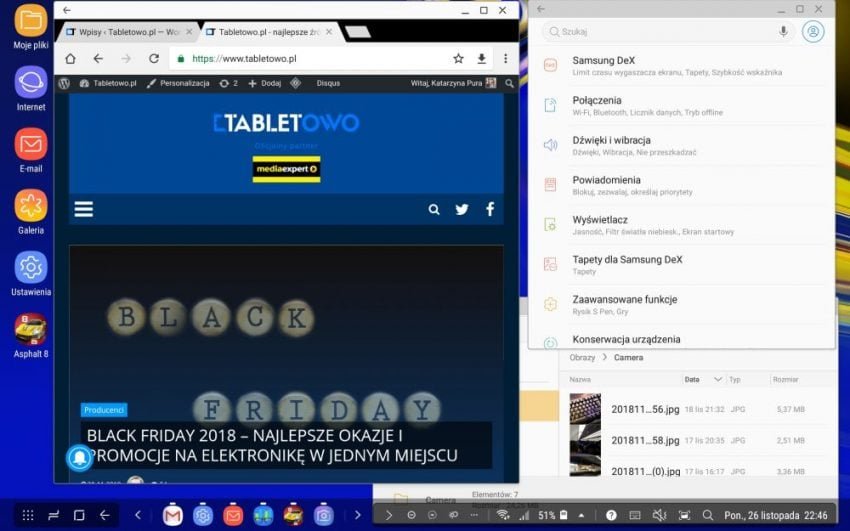Click the taskbar back arrow
Viewport: 850px width, 531px height.
[105, 515]
